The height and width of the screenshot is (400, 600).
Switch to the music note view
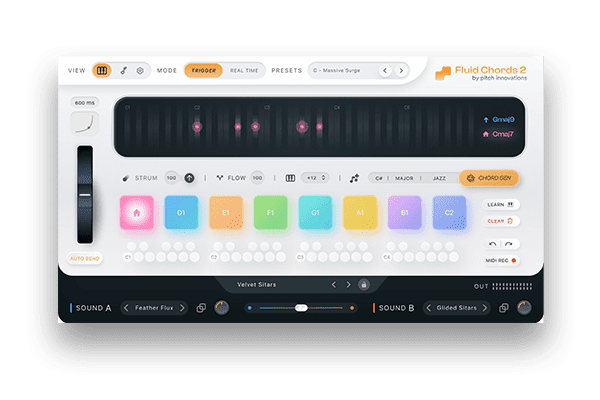click(x=123, y=71)
